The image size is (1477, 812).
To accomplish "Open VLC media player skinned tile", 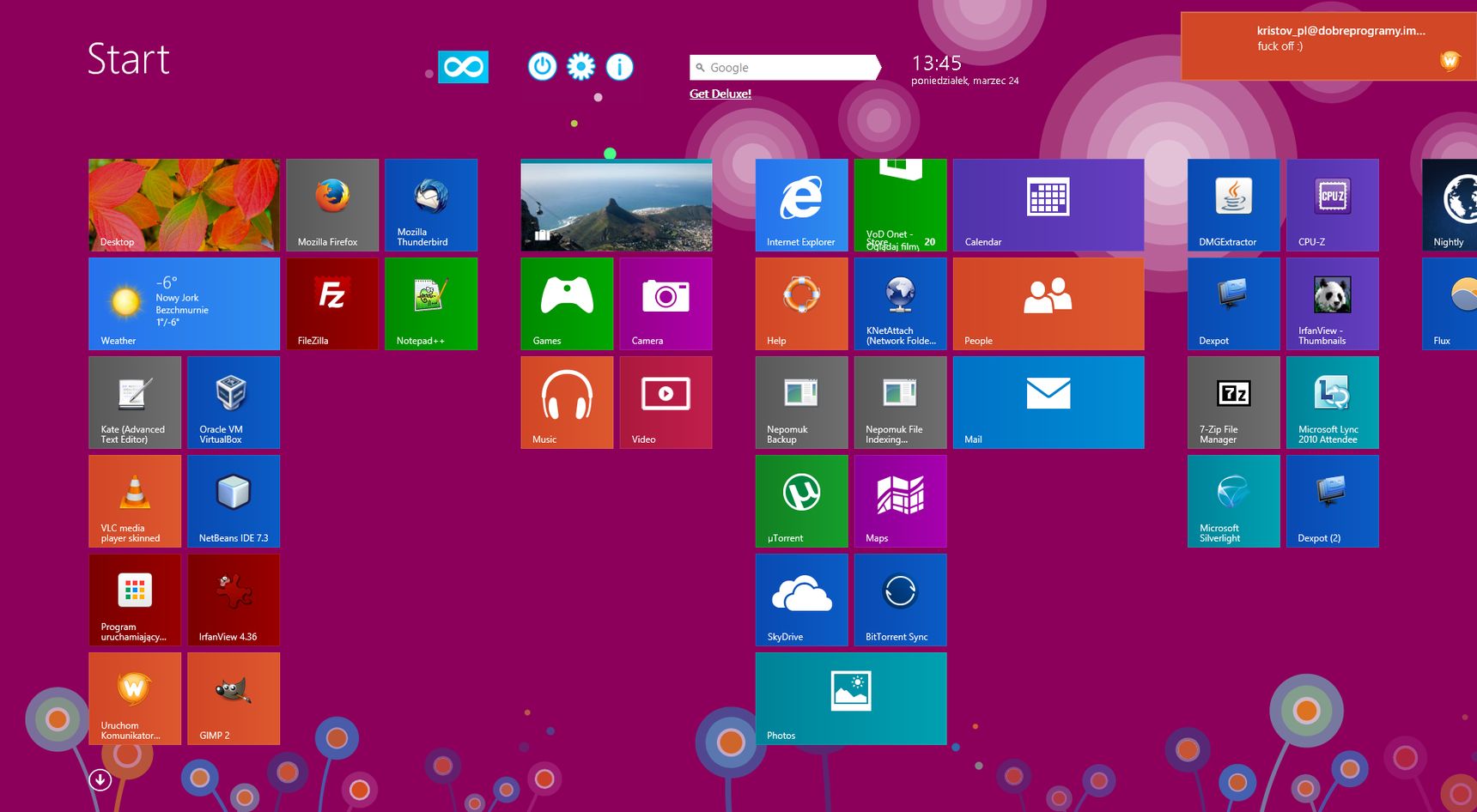I will [x=135, y=501].
